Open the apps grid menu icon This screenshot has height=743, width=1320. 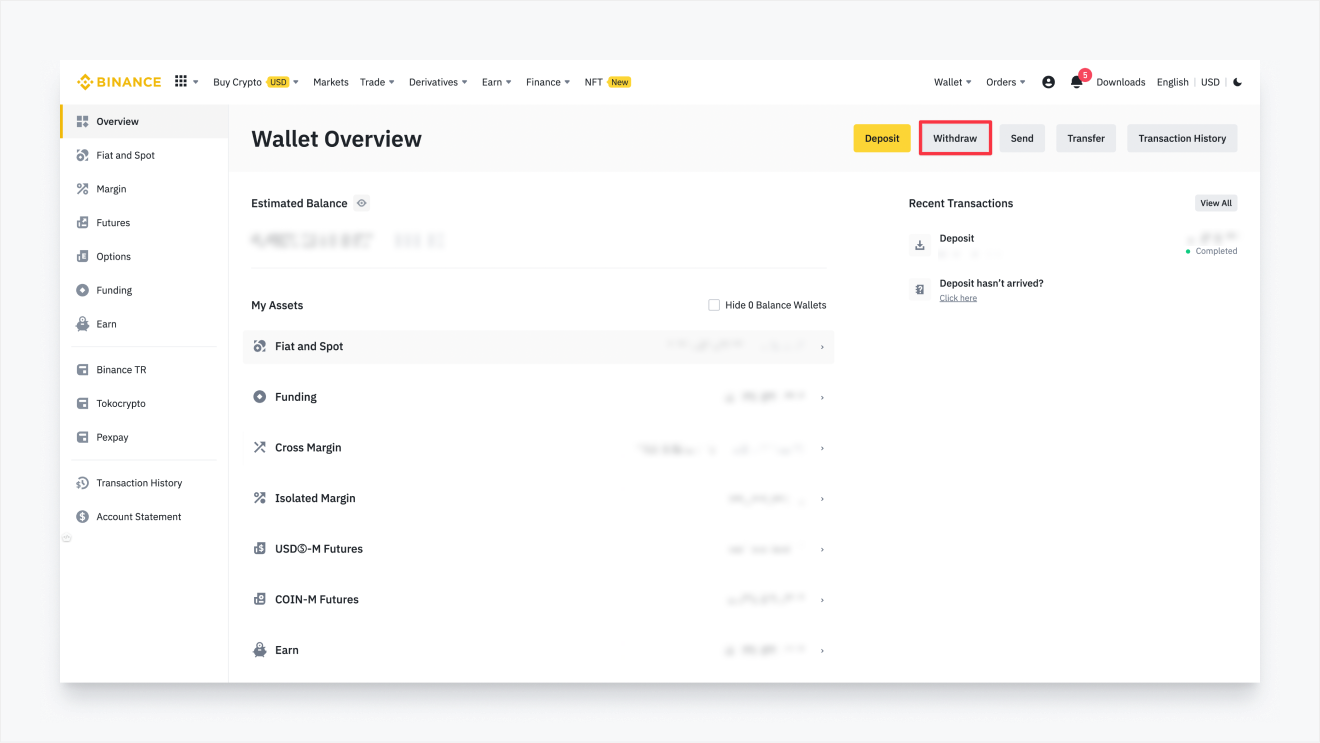[181, 82]
